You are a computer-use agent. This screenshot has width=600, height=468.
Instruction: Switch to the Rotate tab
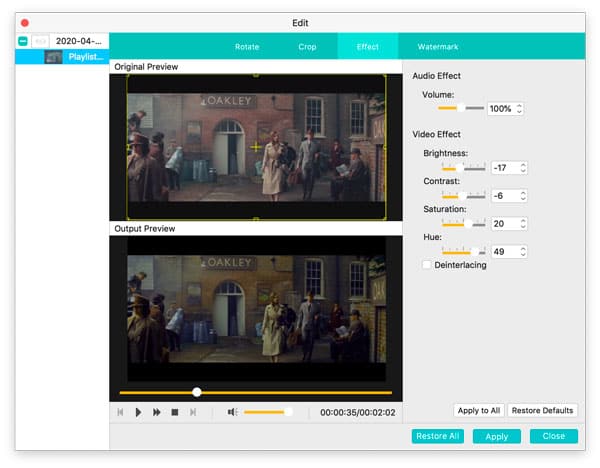coord(247,47)
